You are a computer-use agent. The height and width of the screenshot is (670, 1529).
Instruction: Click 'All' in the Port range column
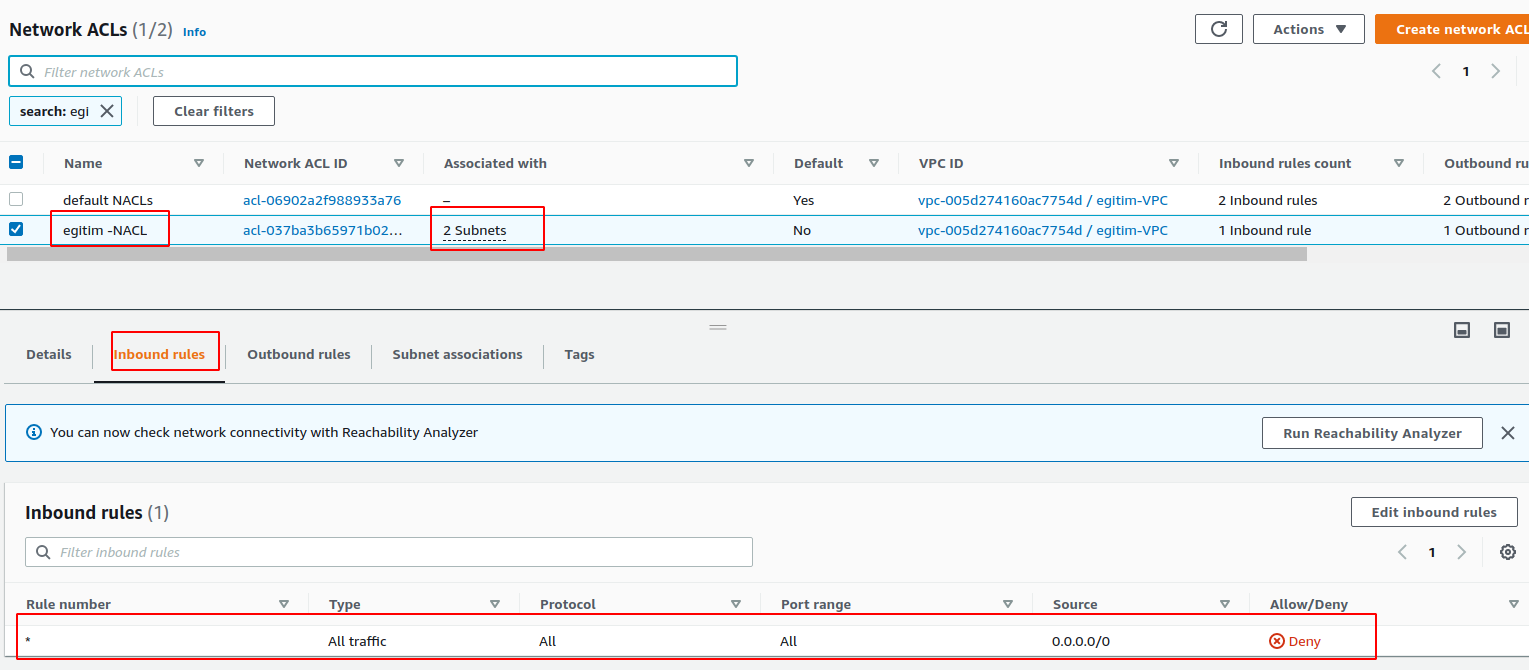789,641
